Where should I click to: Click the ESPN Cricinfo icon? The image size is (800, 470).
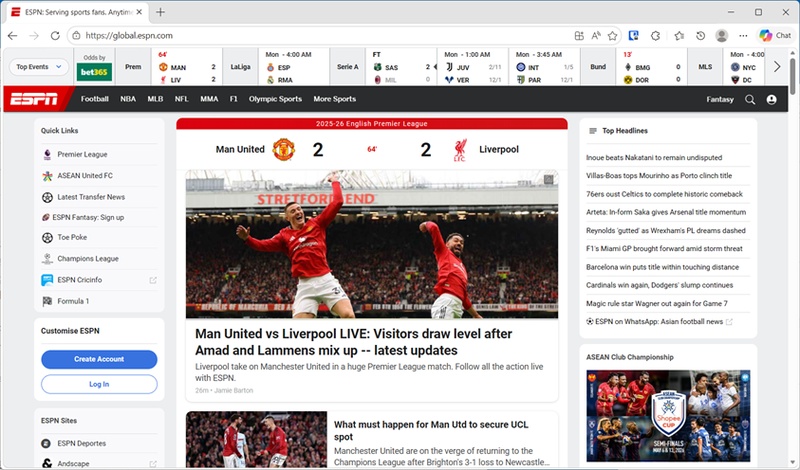click(x=47, y=280)
